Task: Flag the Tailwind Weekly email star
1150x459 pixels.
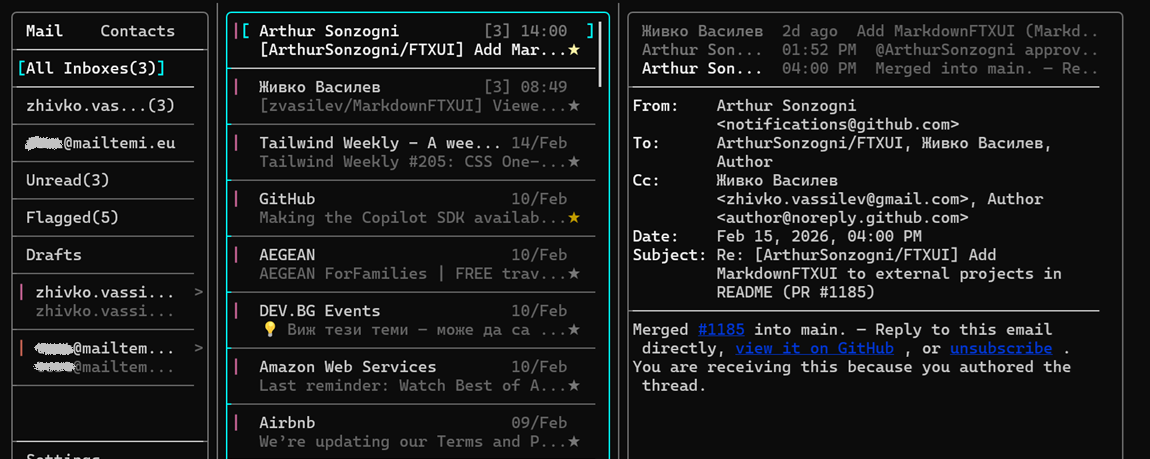Action: click(574, 162)
